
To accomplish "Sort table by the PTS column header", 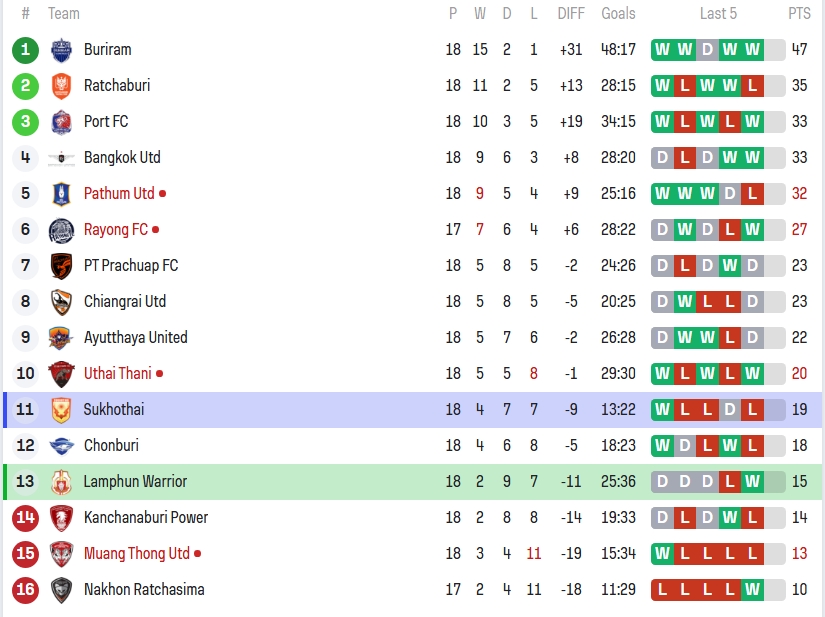I will 799,14.
